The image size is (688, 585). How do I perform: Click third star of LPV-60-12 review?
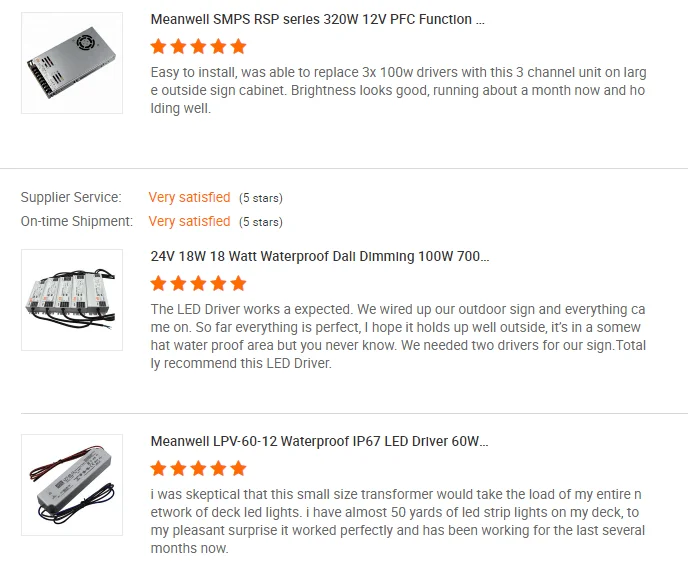pos(198,468)
